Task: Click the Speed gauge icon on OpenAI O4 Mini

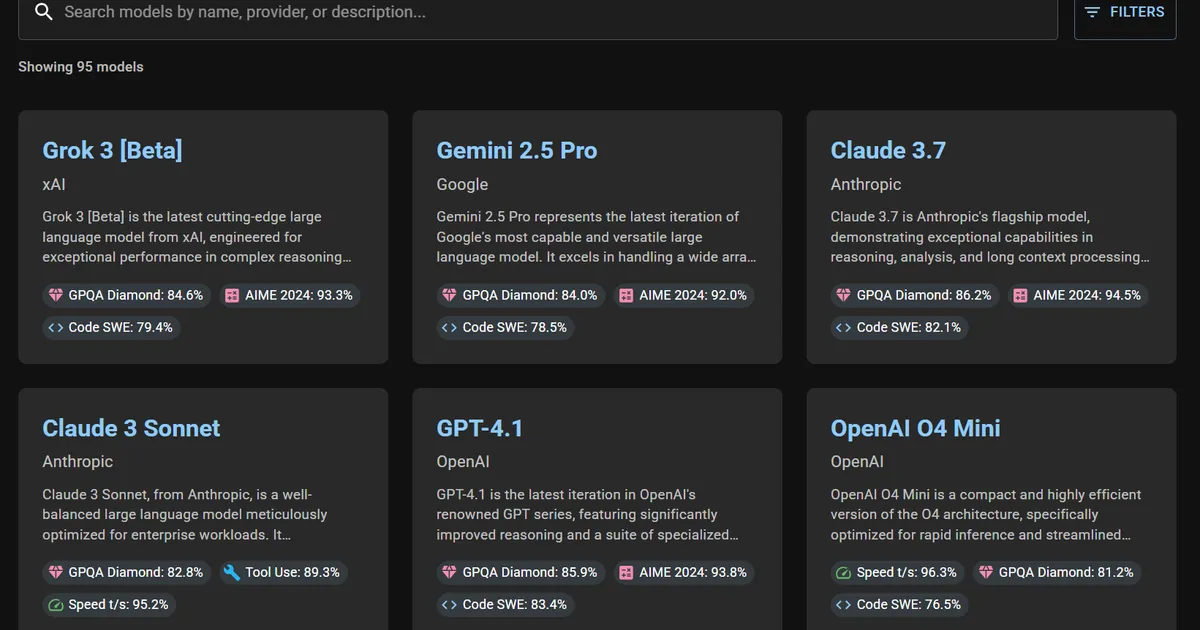Action: (x=844, y=573)
